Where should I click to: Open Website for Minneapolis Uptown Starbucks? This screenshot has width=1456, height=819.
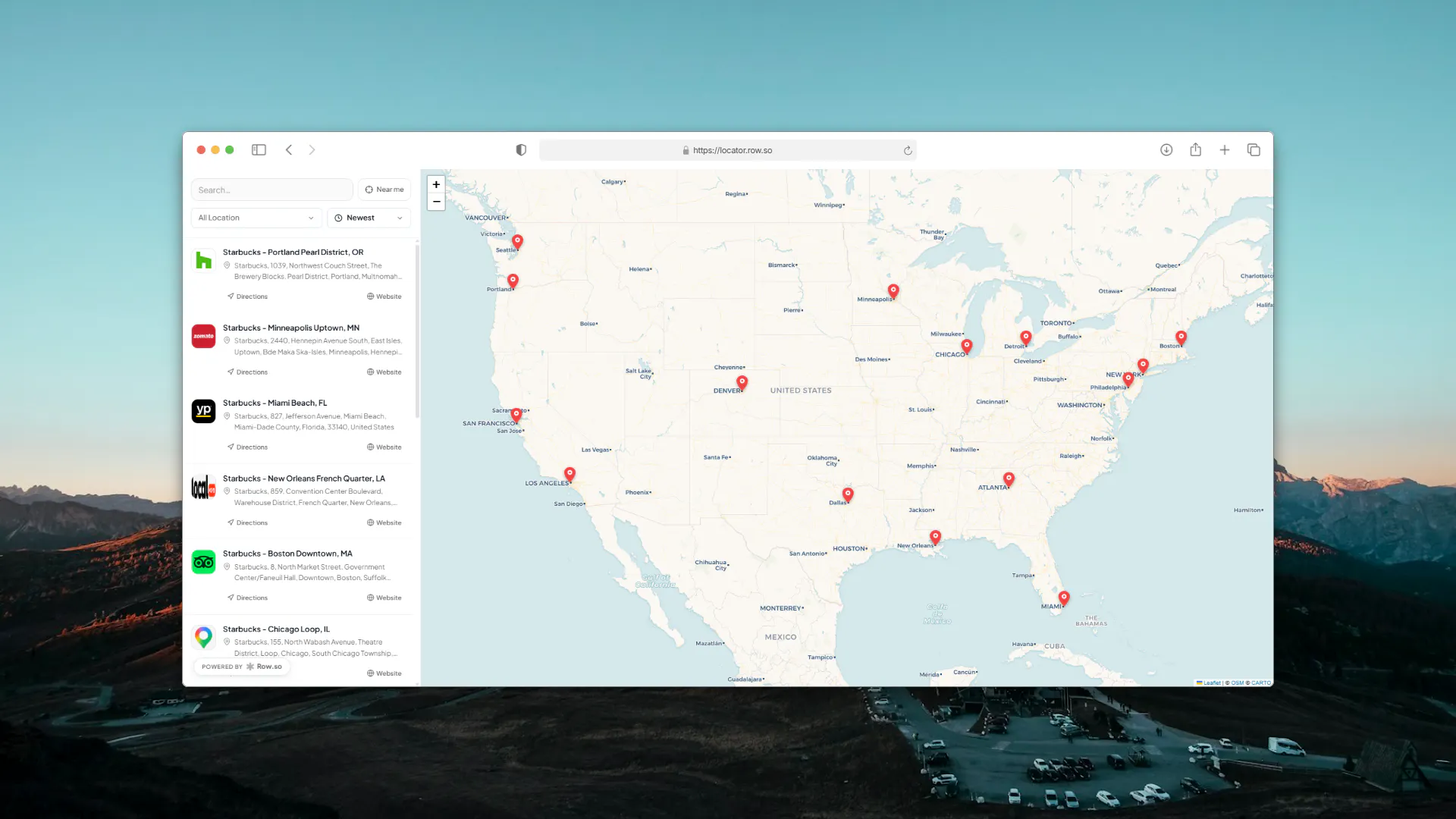tap(384, 372)
